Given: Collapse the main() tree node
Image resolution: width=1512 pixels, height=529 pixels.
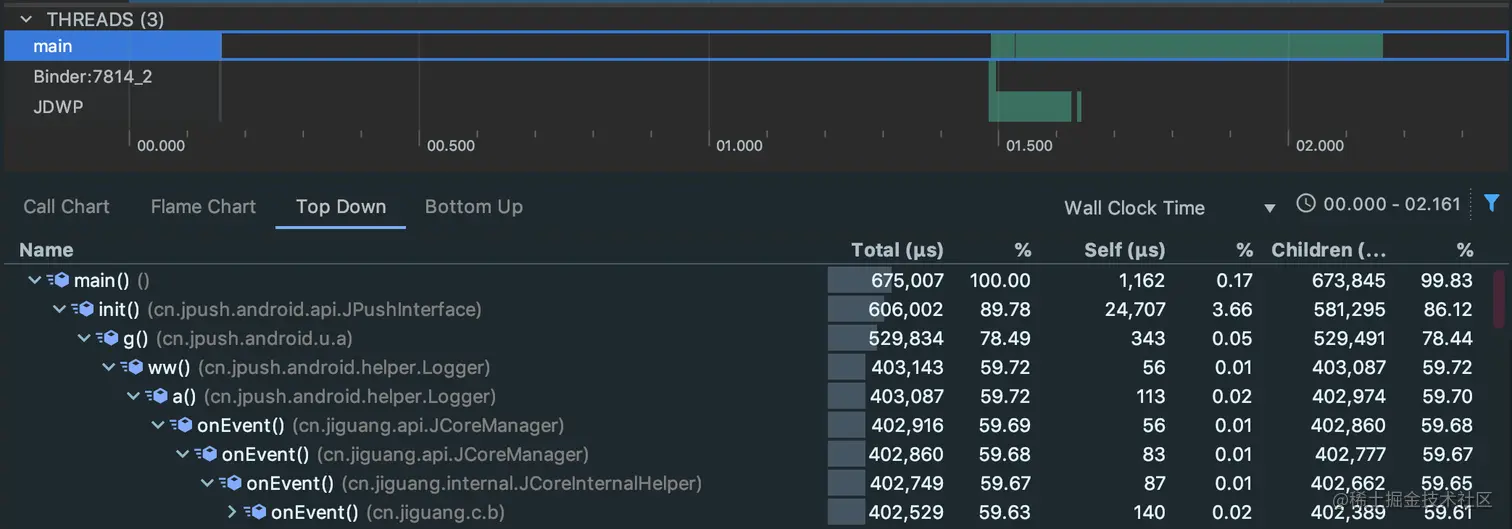Looking at the screenshot, I should click(x=35, y=281).
